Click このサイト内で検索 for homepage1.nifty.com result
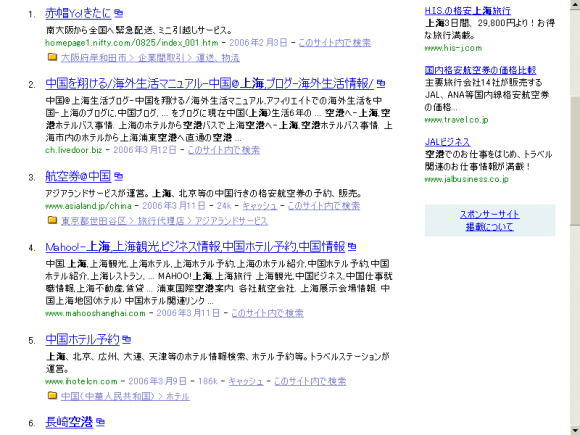 [334, 43]
